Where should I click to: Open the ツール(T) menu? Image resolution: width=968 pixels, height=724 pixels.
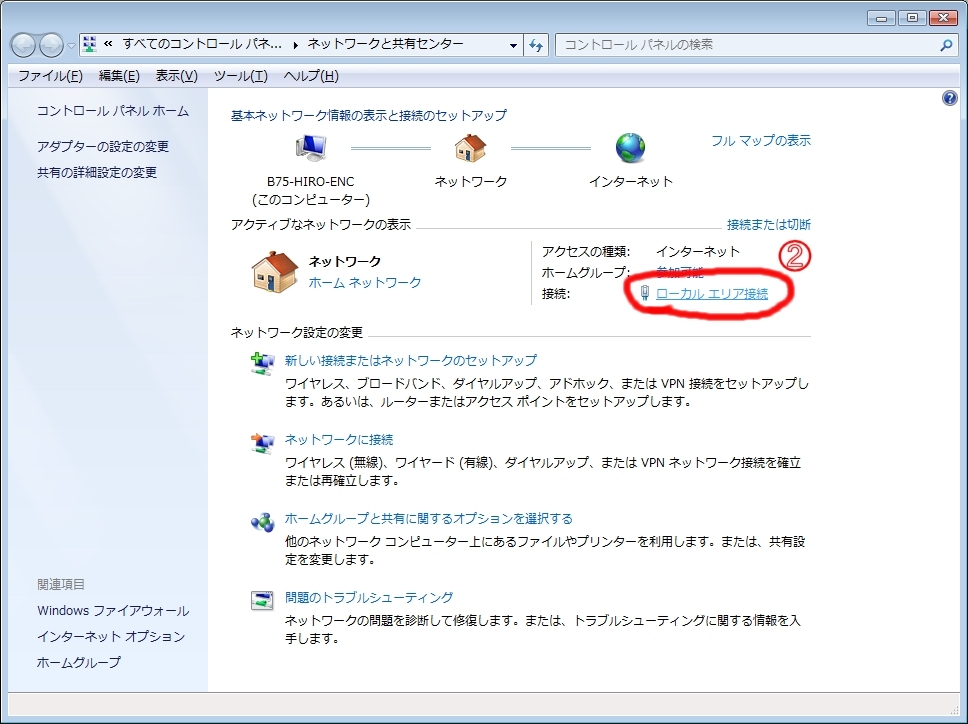coord(240,76)
